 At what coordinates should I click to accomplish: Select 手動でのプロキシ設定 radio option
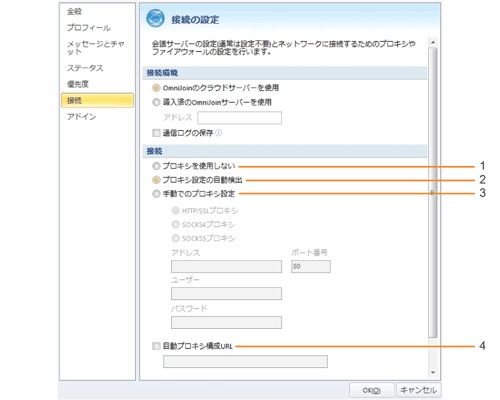[x=156, y=193]
